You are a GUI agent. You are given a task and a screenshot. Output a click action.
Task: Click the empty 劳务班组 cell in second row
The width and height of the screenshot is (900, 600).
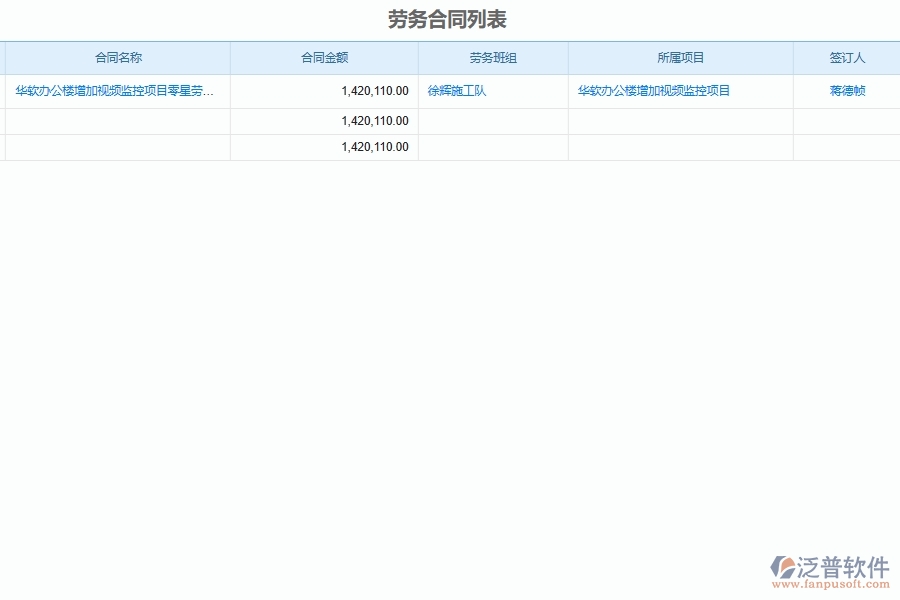click(x=493, y=120)
